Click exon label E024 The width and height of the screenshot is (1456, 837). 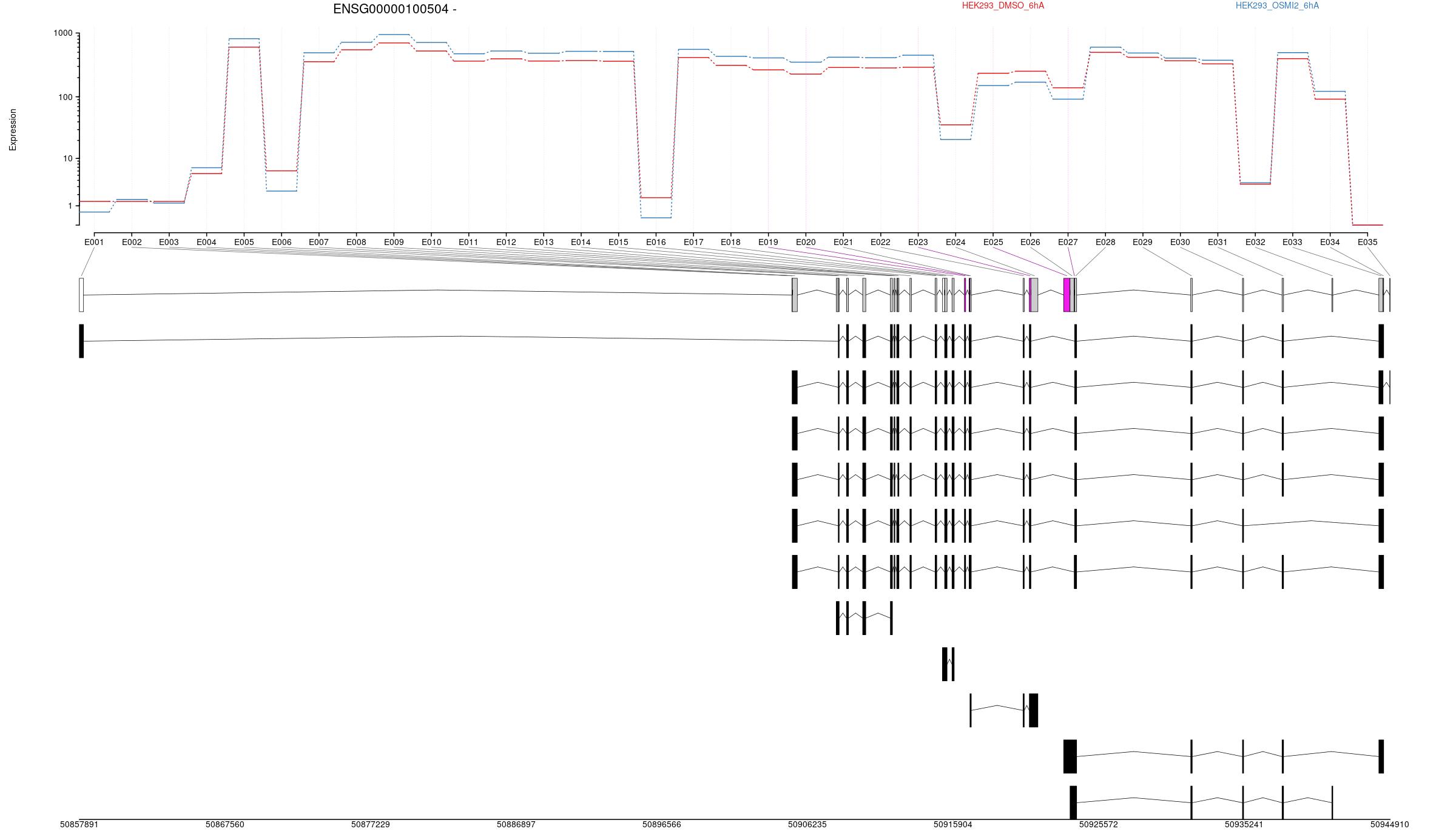click(x=955, y=242)
